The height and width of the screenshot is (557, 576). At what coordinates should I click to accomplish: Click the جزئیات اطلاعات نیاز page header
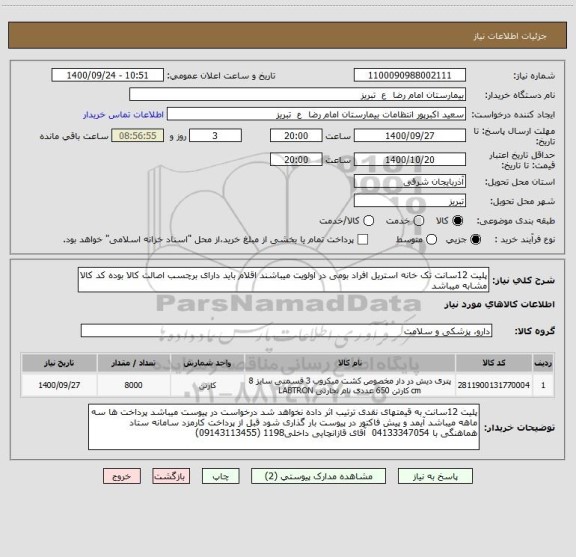tap(510, 36)
